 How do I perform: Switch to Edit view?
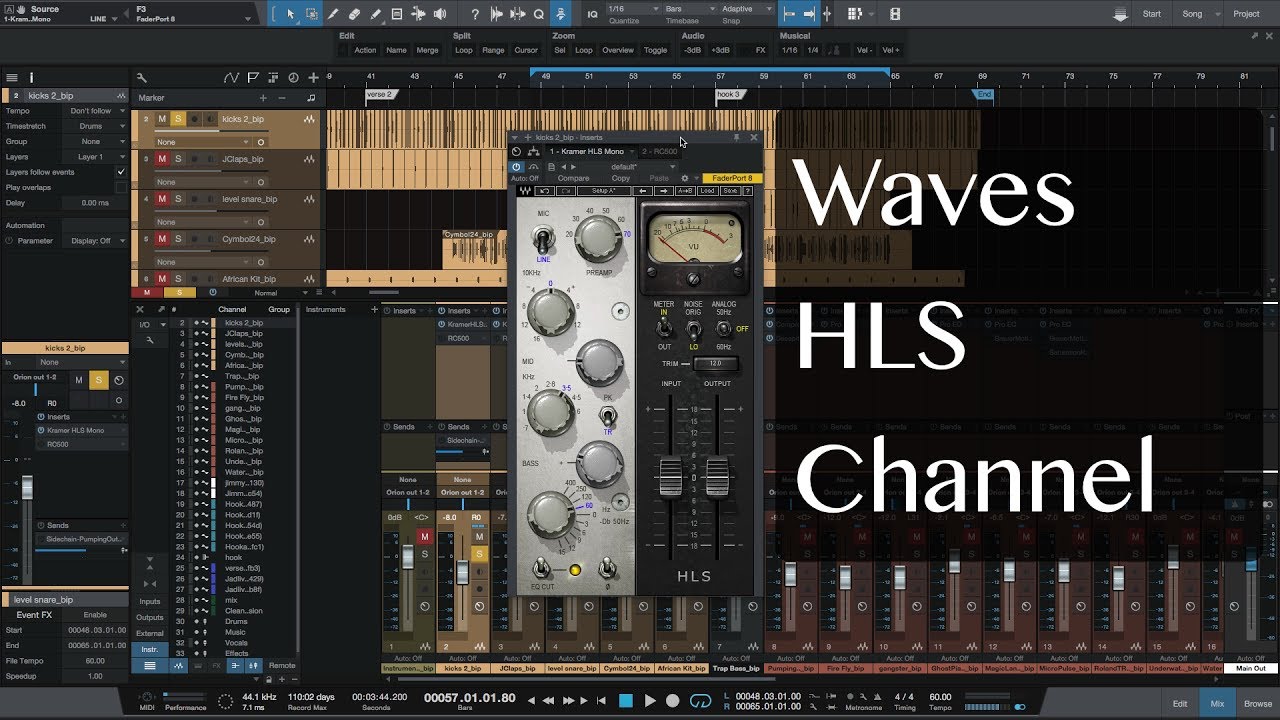(1180, 704)
